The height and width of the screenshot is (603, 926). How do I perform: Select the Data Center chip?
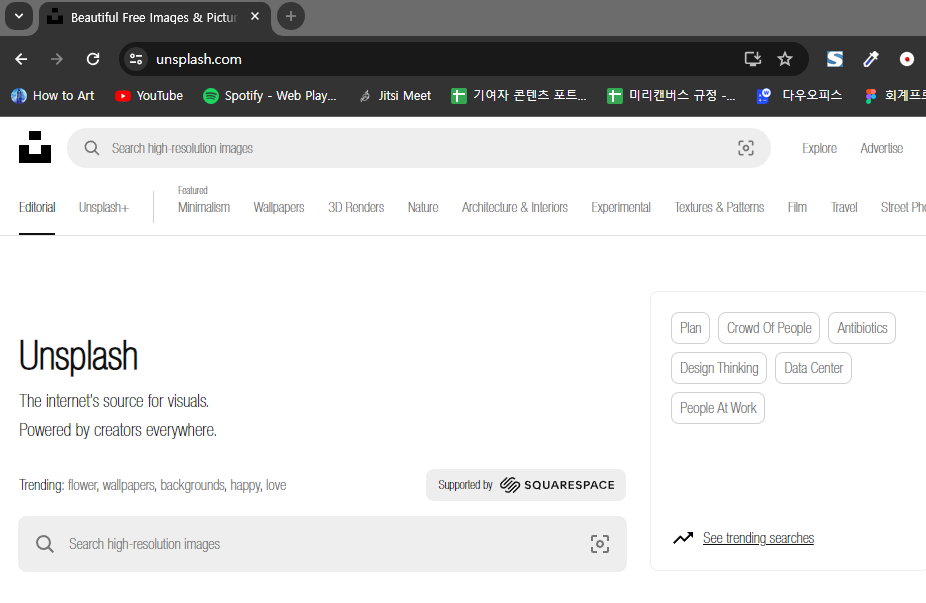coord(813,368)
